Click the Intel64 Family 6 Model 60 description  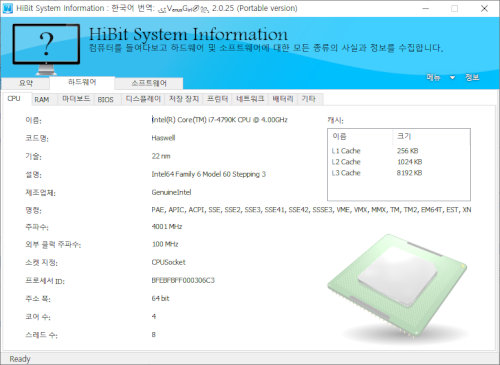point(209,174)
